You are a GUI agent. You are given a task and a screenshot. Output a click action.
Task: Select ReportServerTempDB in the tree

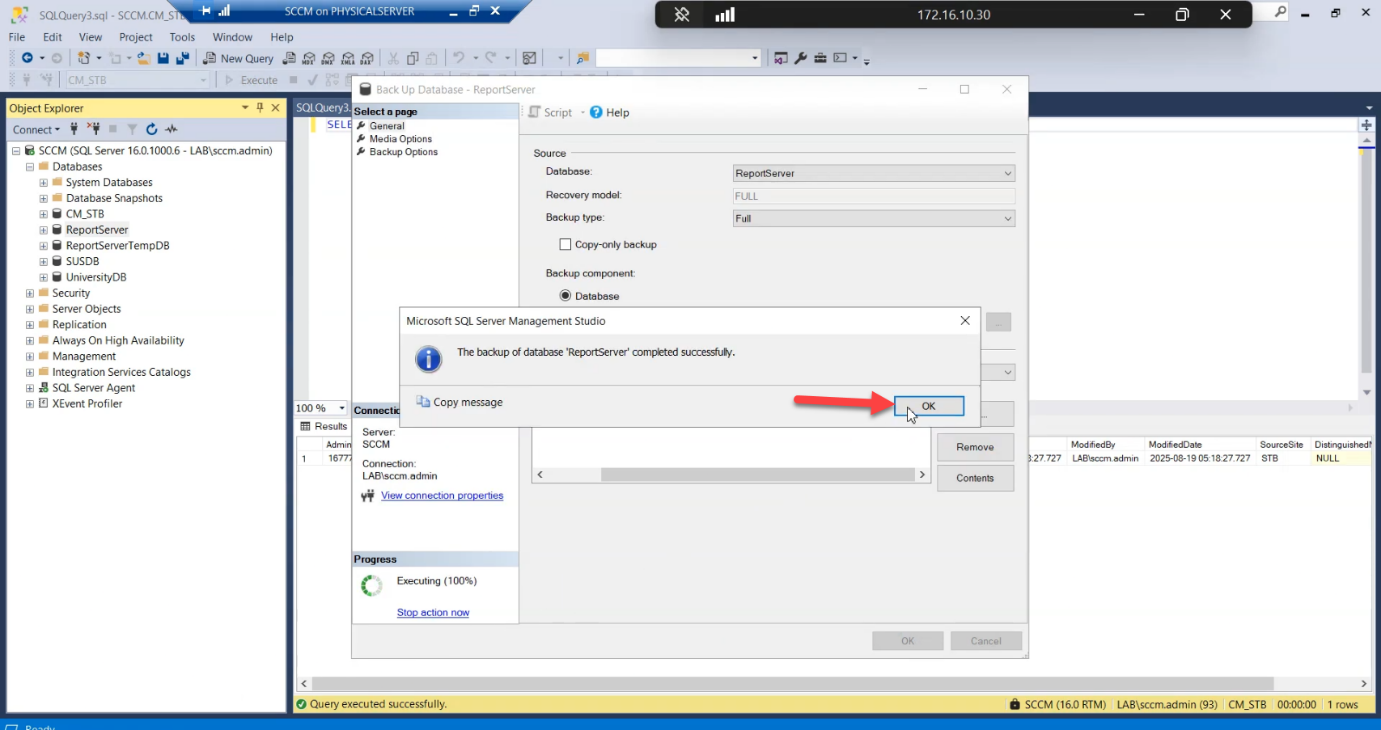click(117, 246)
